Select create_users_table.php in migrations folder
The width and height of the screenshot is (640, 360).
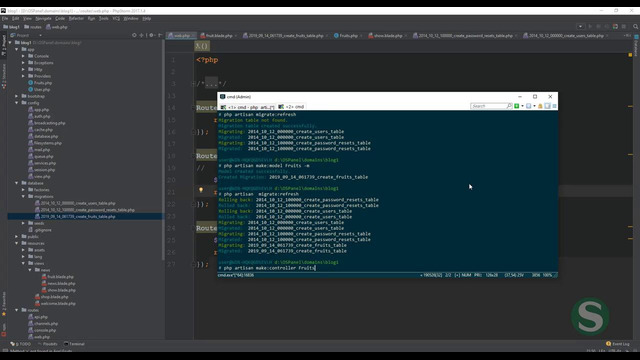coord(75,203)
